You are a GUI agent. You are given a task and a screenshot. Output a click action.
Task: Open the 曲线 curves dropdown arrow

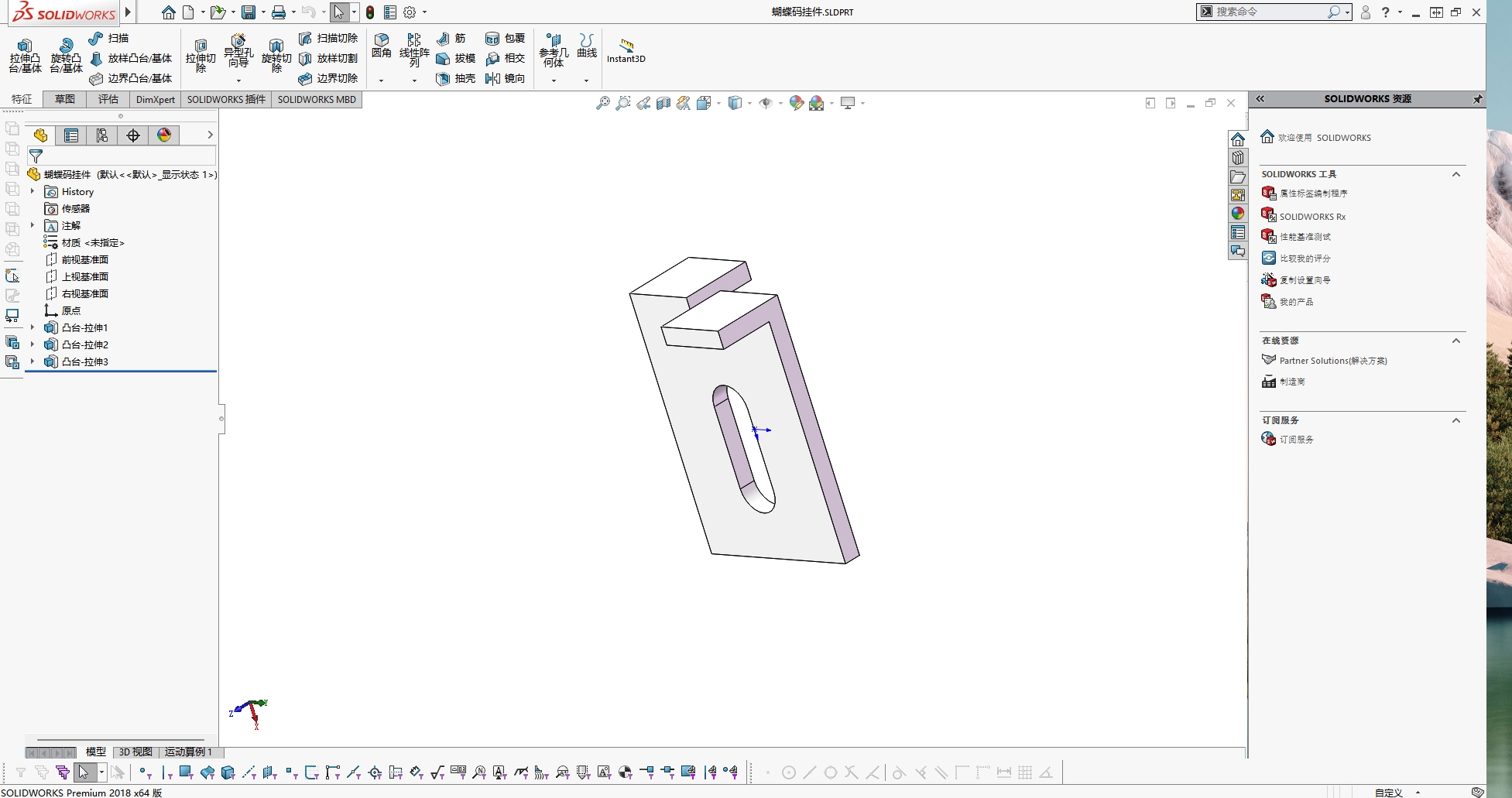[x=586, y=80]
